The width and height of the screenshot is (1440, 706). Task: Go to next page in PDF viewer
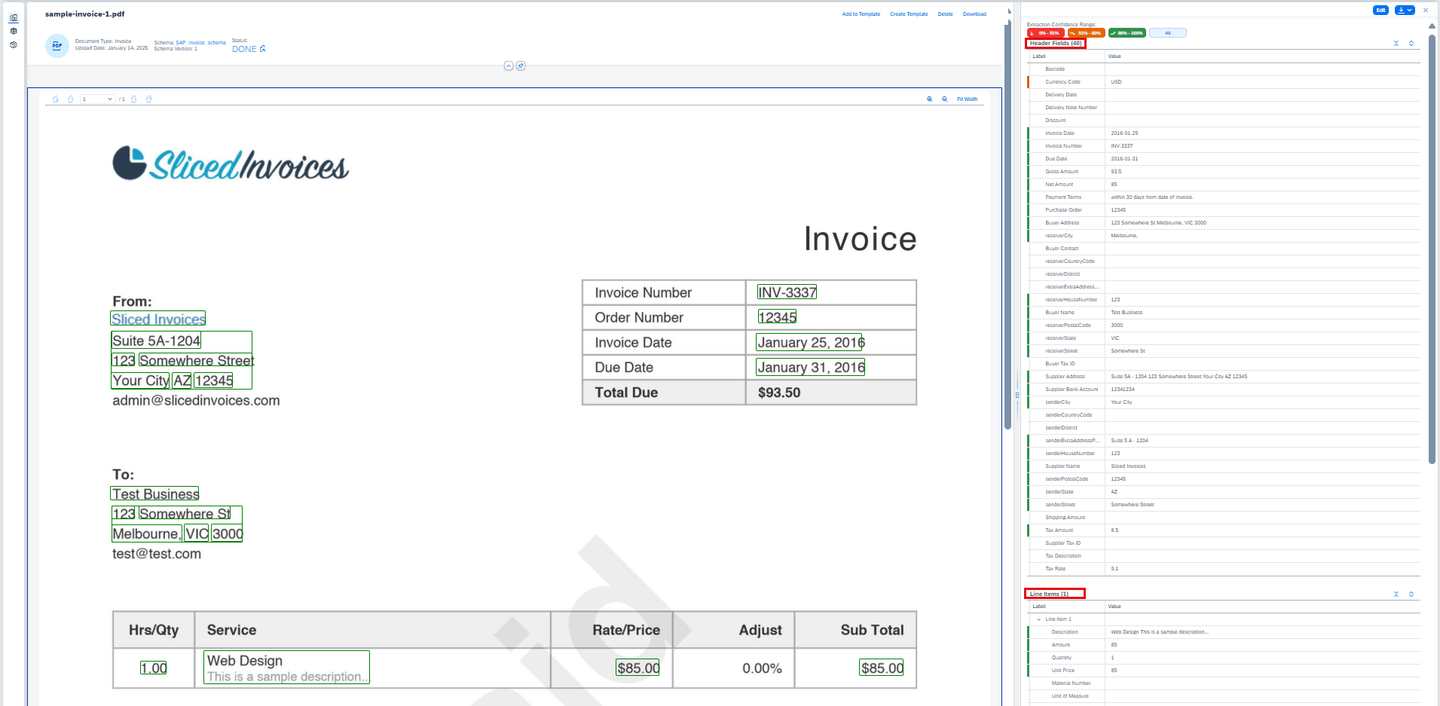pyautogui.click(x=135, y=99)
